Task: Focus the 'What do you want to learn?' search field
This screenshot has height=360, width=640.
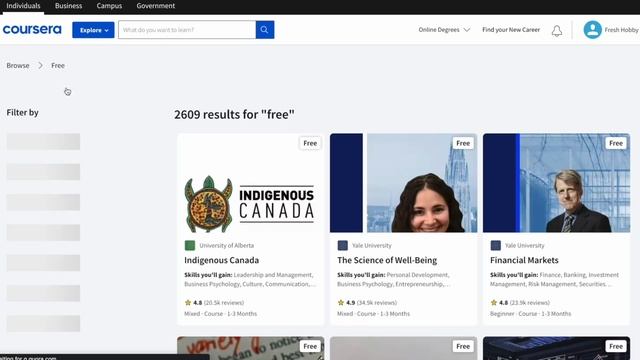Action: 187,30
